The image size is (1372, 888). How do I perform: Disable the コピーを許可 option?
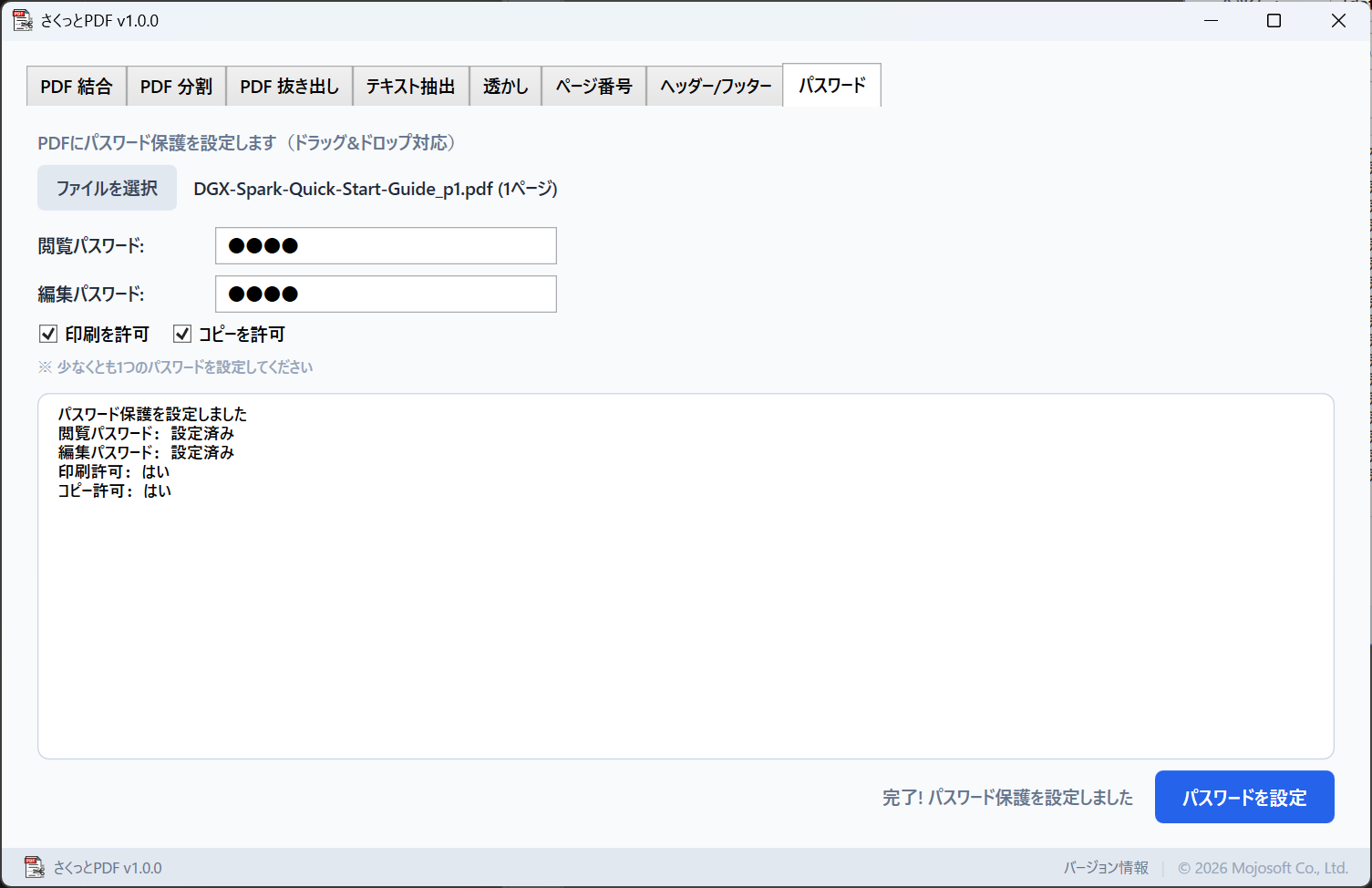181,334
